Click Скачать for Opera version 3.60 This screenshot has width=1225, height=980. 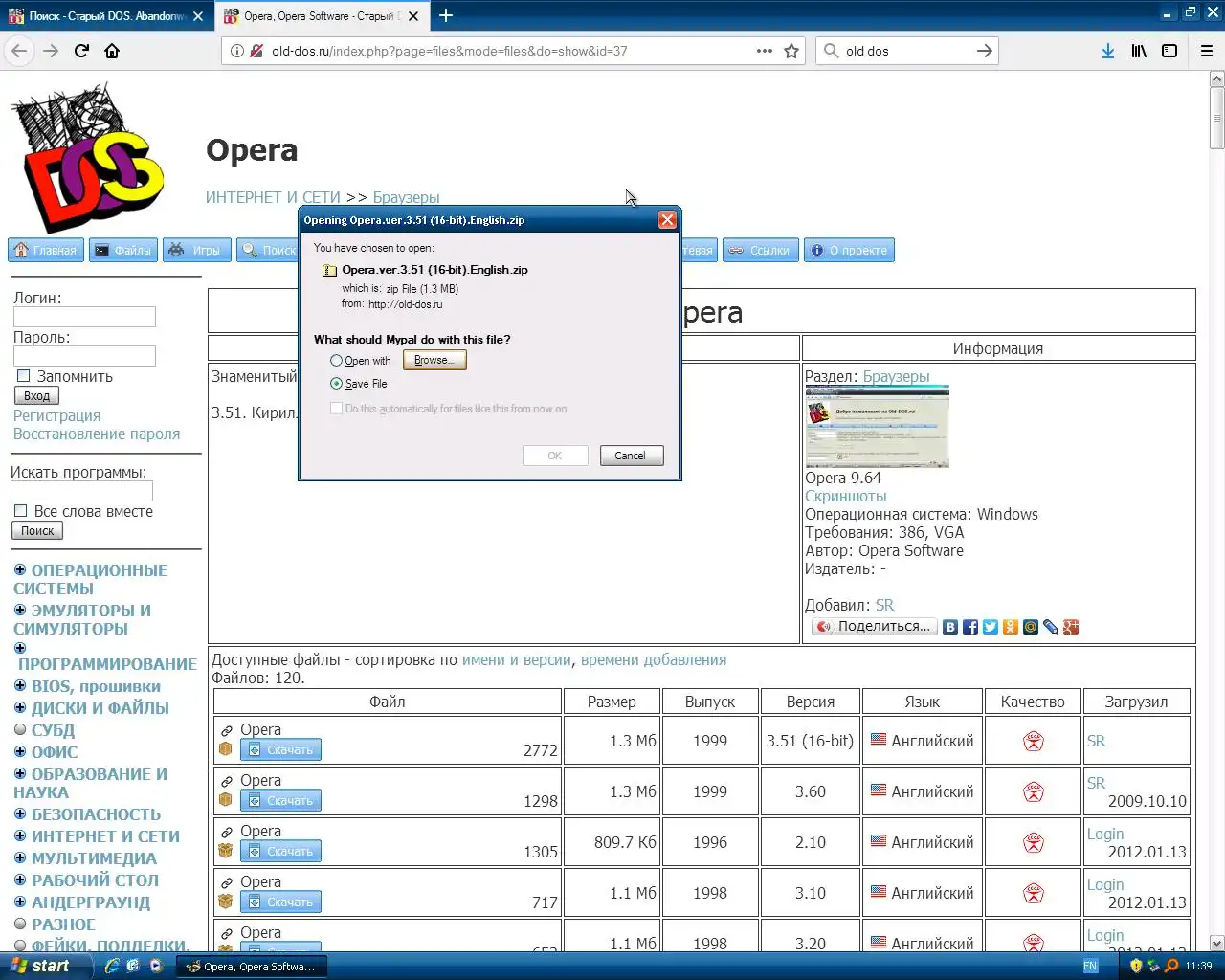[x=280, y=800]
